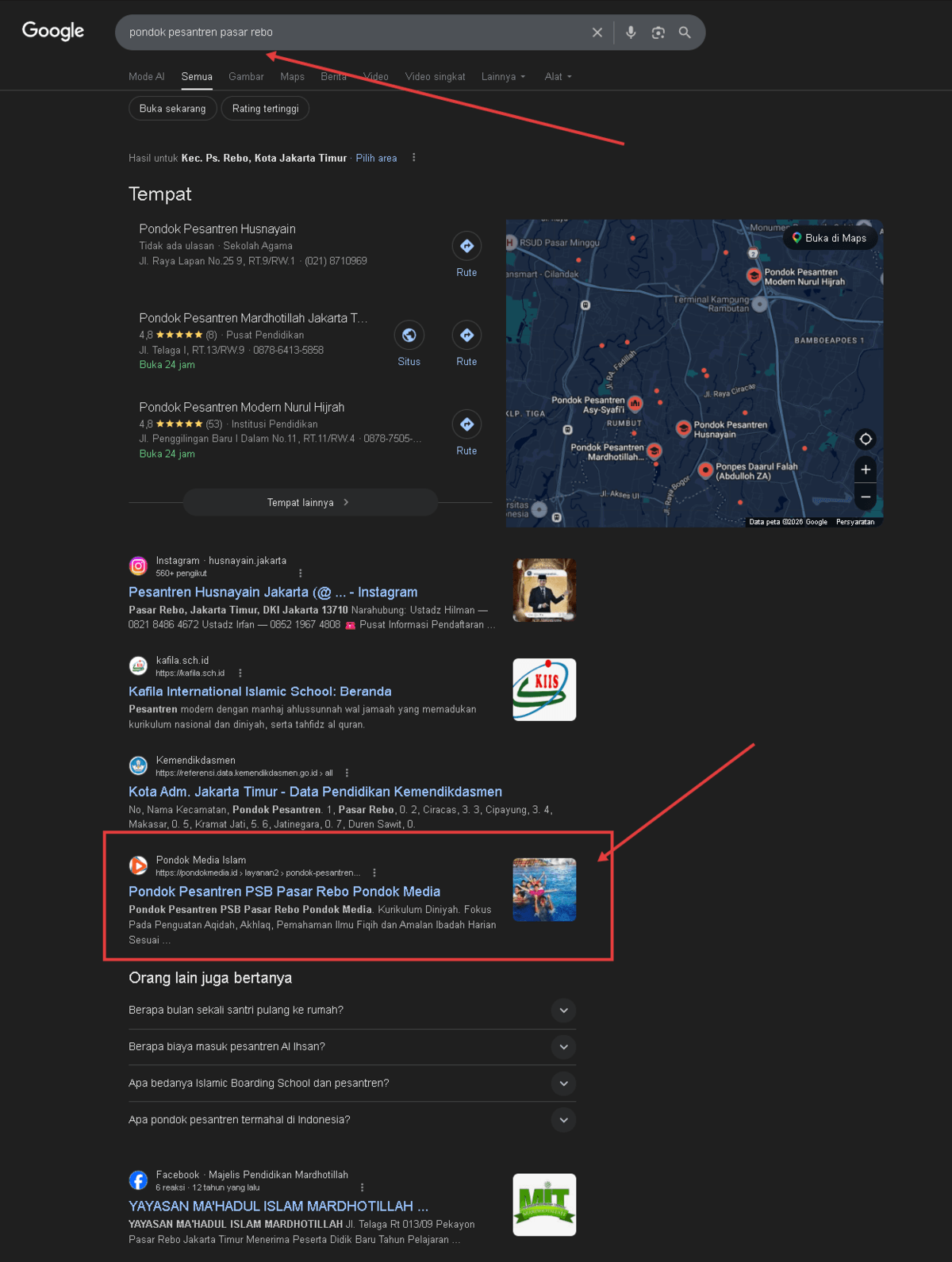Expand question about santri pulang ke rumah

tap(352, 1011)
